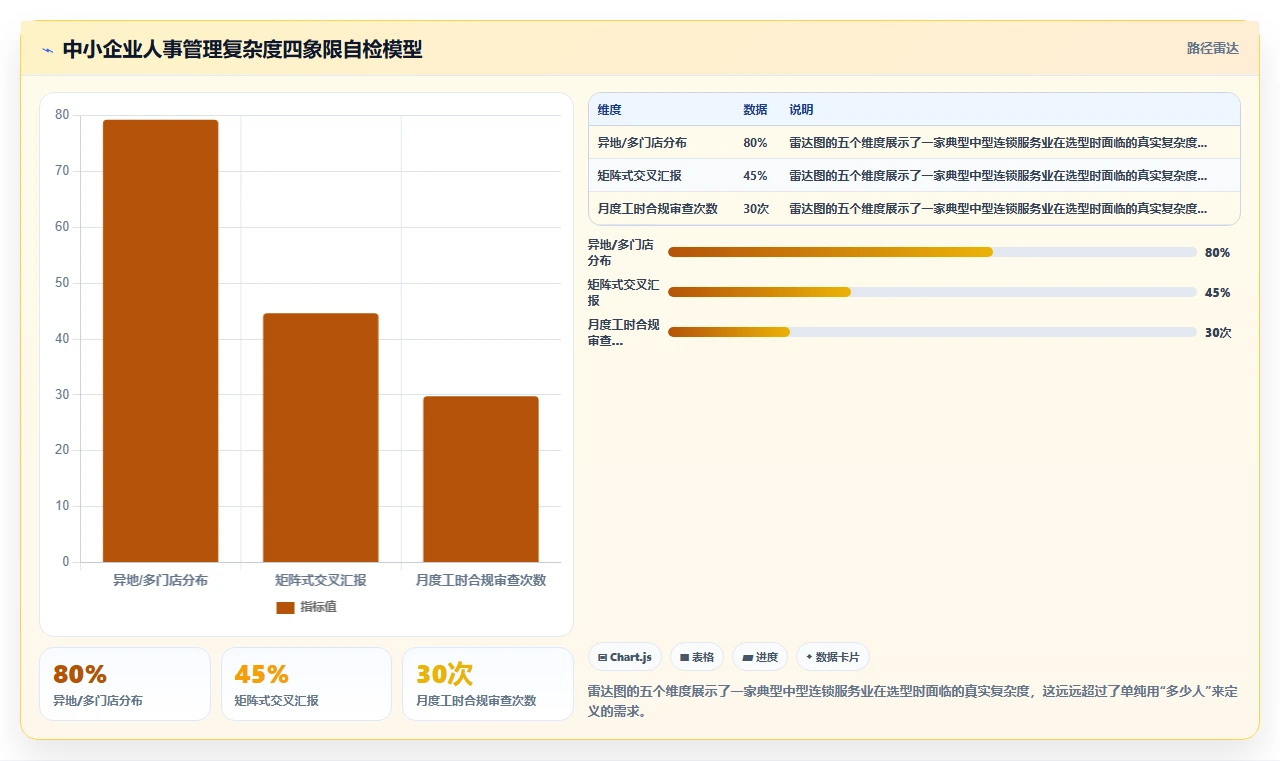1280x761 pixels.
Task: Click the description in the 矩阵式交叉汇报 row
Action: pos(998,176)
